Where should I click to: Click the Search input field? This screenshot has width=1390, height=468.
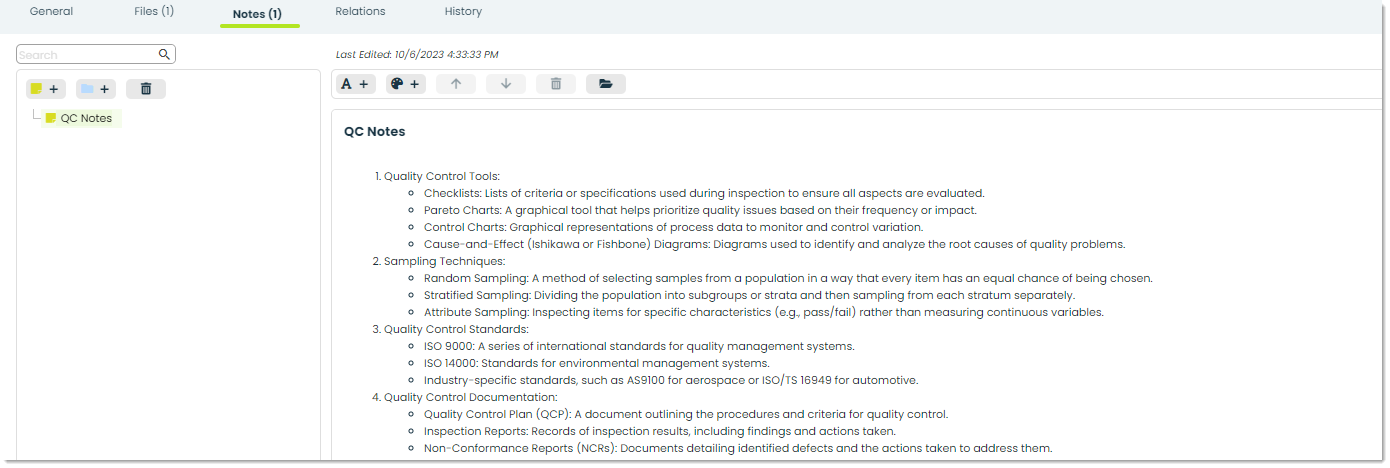click(x=96, y=54)
